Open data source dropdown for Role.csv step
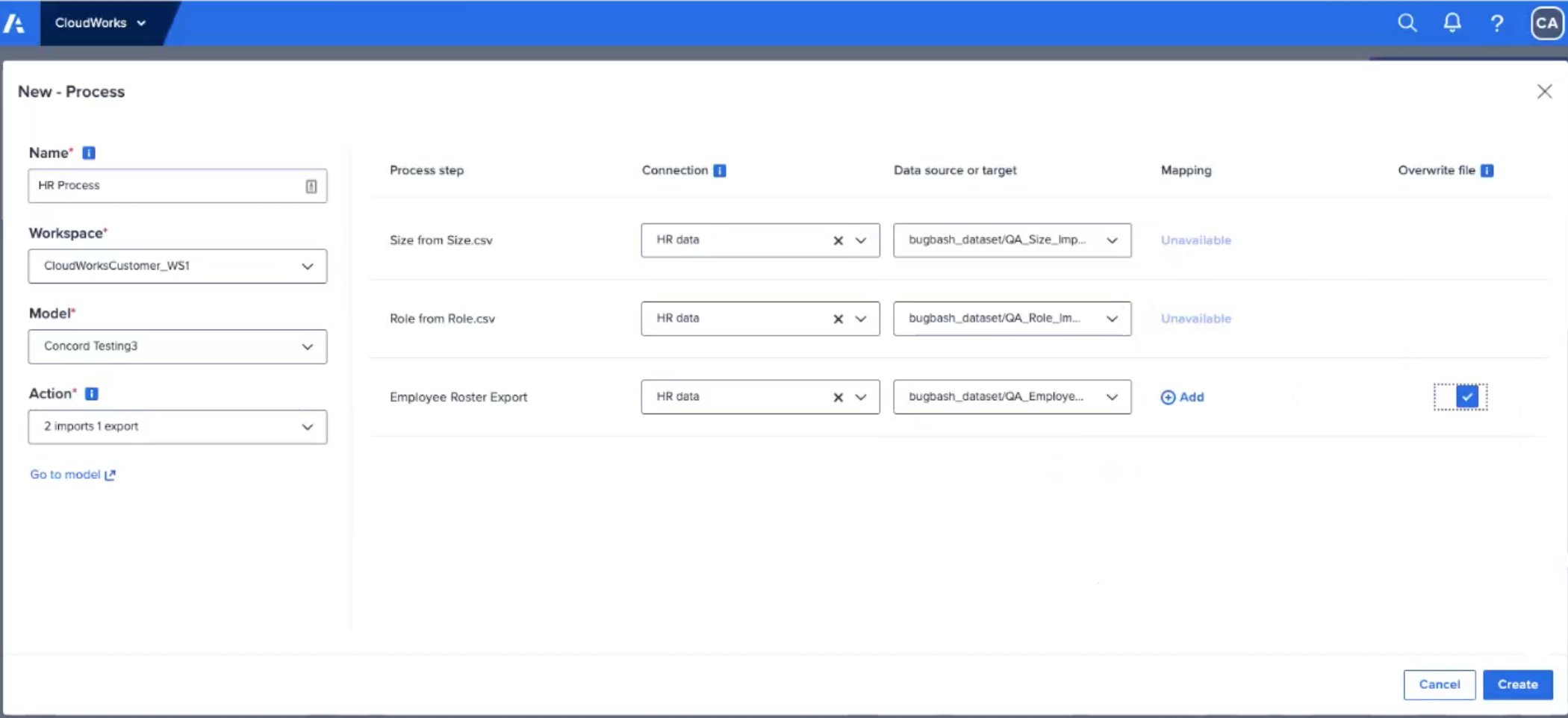This screenshot has width=1568, height=718. (1112, 318)
